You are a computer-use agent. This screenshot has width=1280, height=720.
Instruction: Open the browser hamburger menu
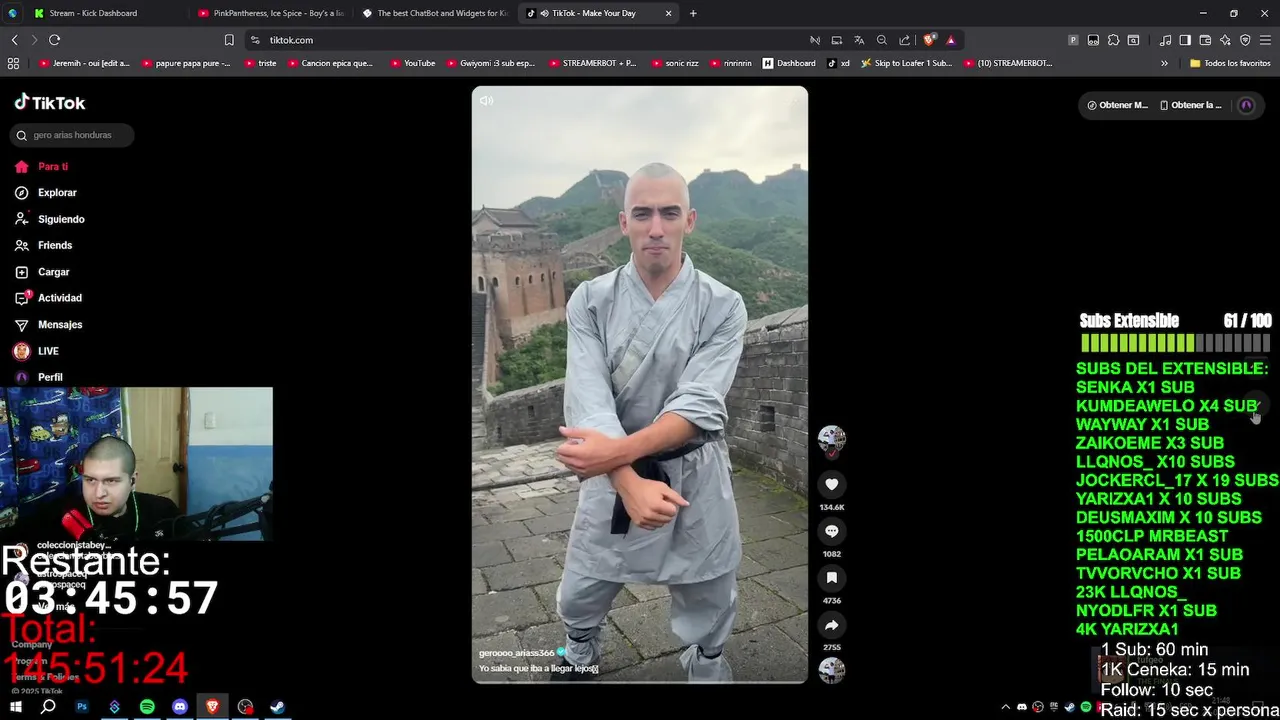[x=1265, y=40]
